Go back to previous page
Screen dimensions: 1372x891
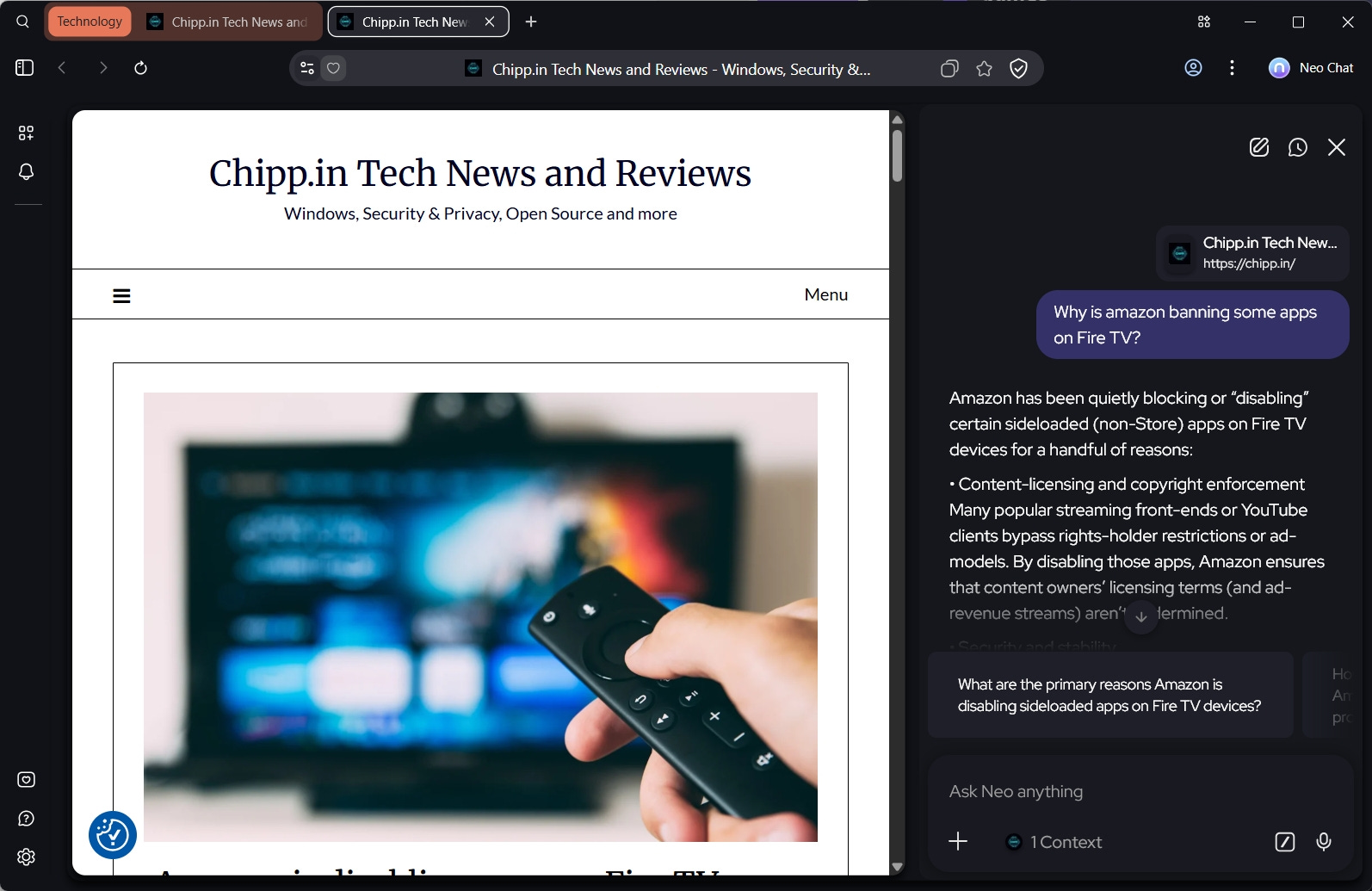[62, 68]
